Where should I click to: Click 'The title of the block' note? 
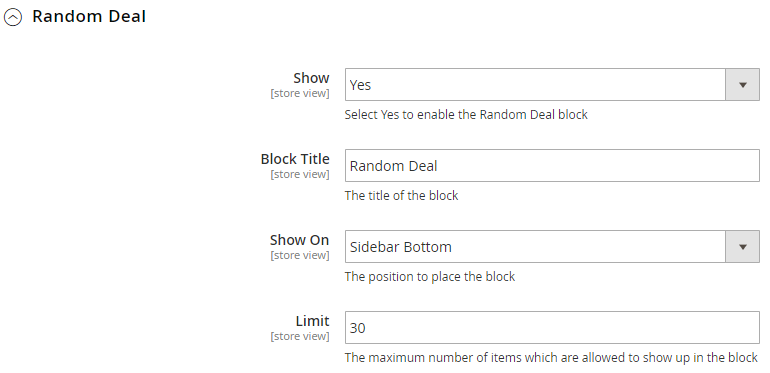point(401,196)
